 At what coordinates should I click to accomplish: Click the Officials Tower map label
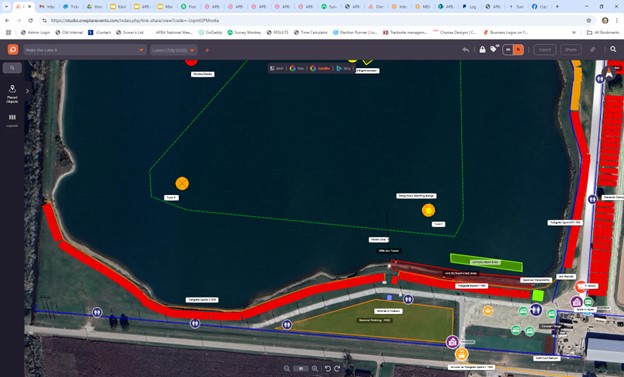pos(389,251)
